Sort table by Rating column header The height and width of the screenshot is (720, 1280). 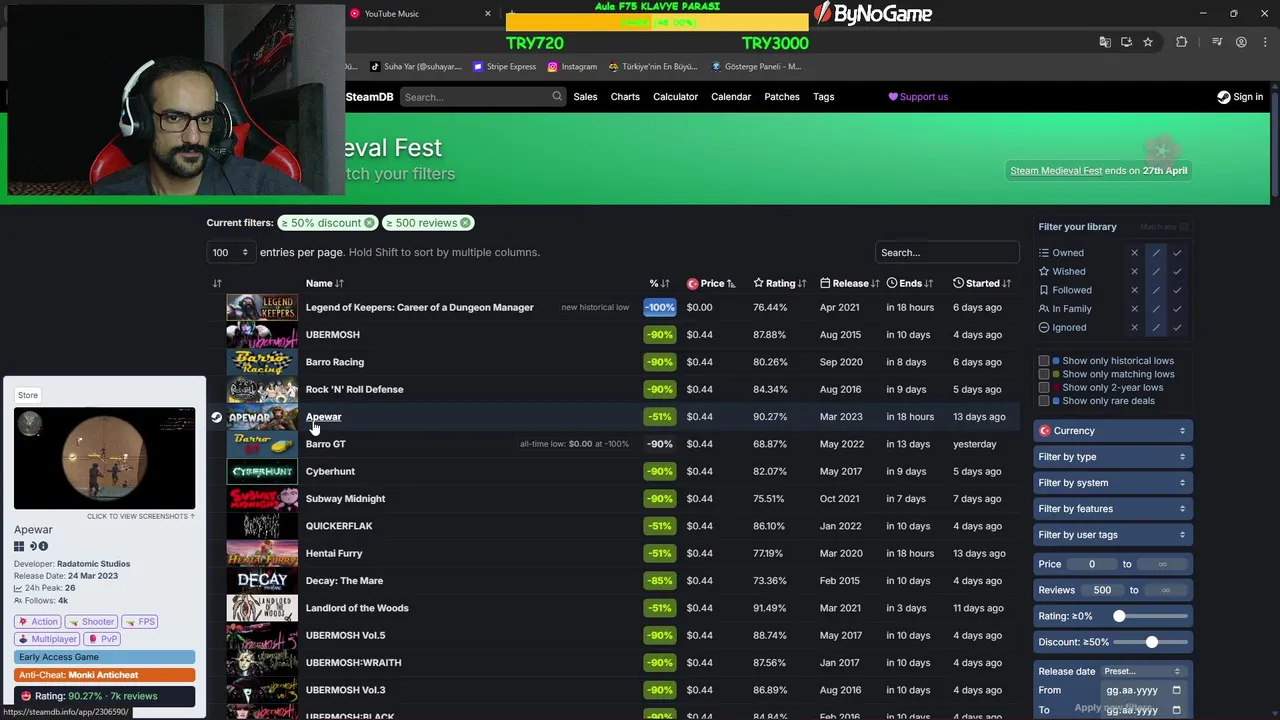780,284
